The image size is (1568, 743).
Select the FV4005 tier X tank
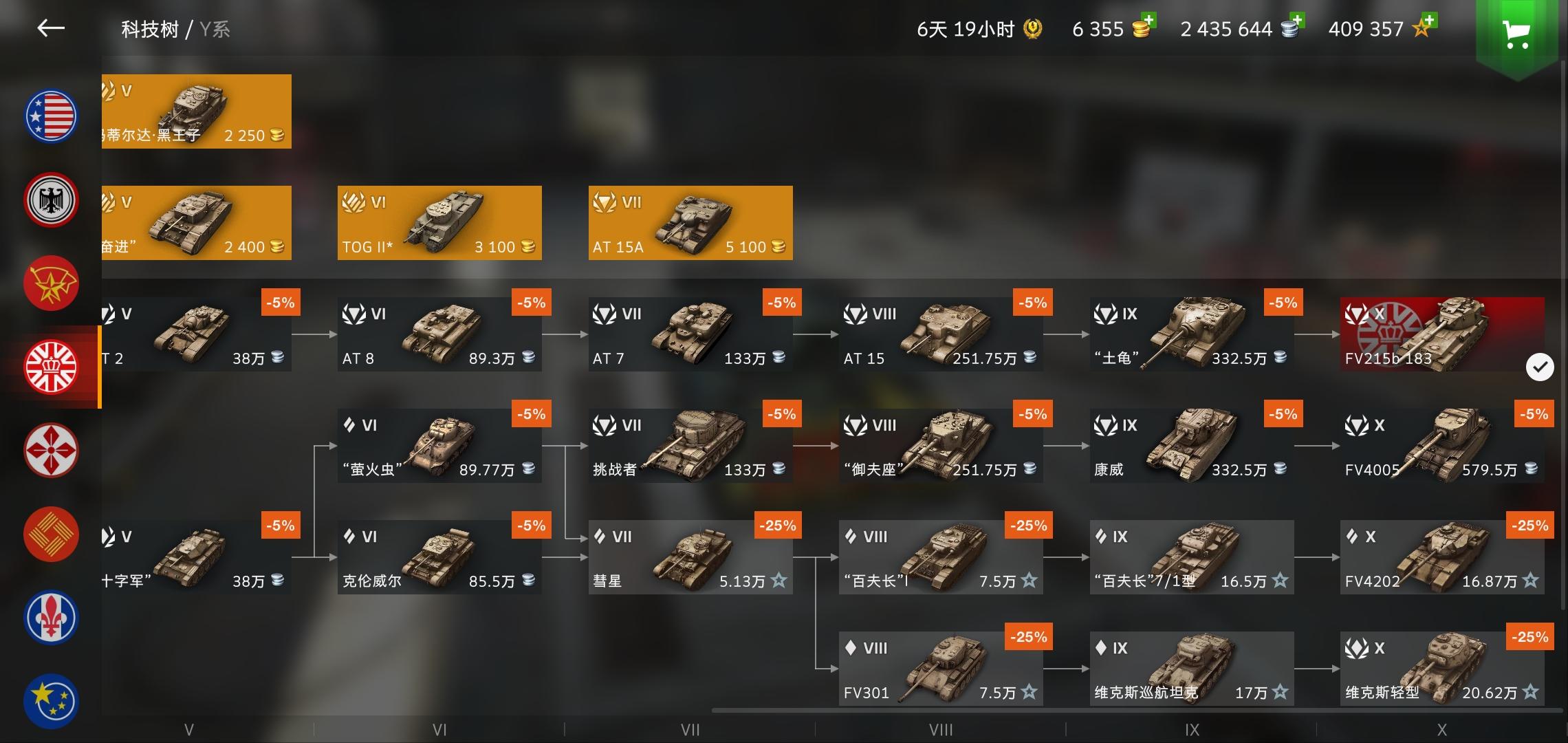[1442, 446]
